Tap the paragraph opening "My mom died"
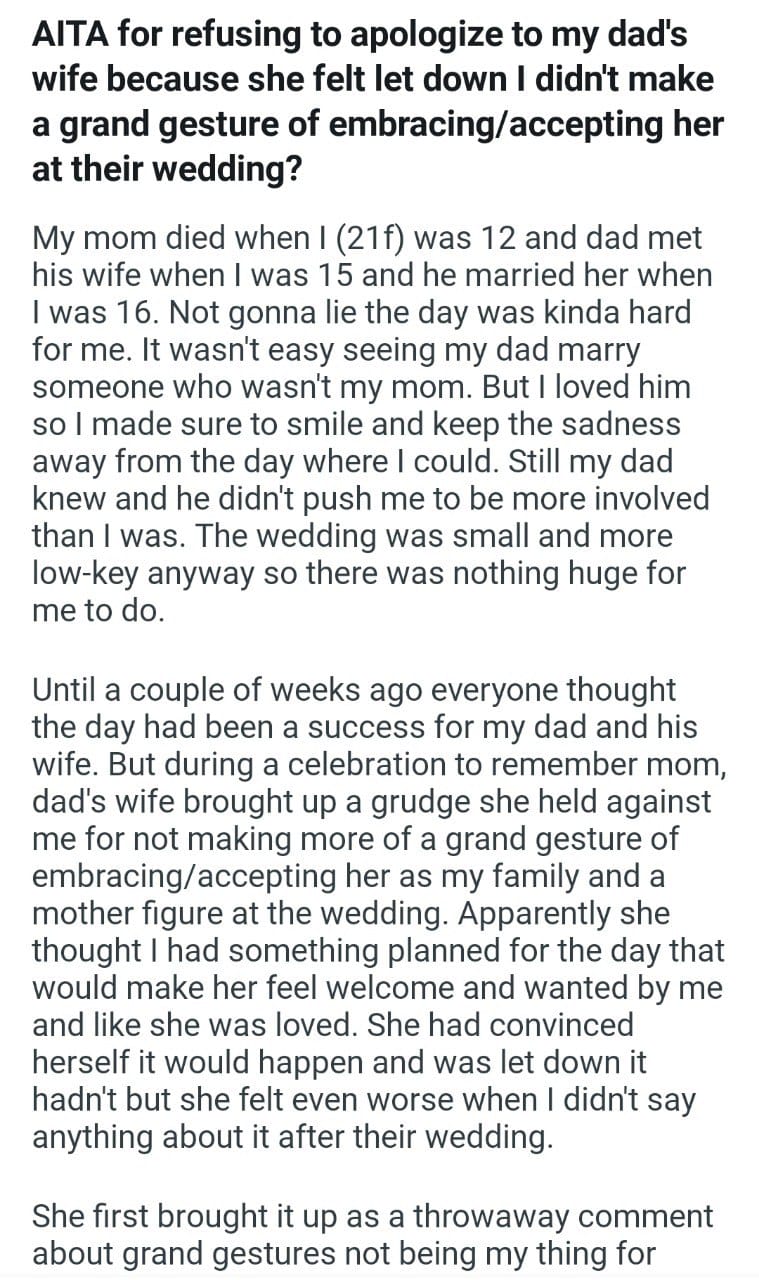 coord(370,423)
